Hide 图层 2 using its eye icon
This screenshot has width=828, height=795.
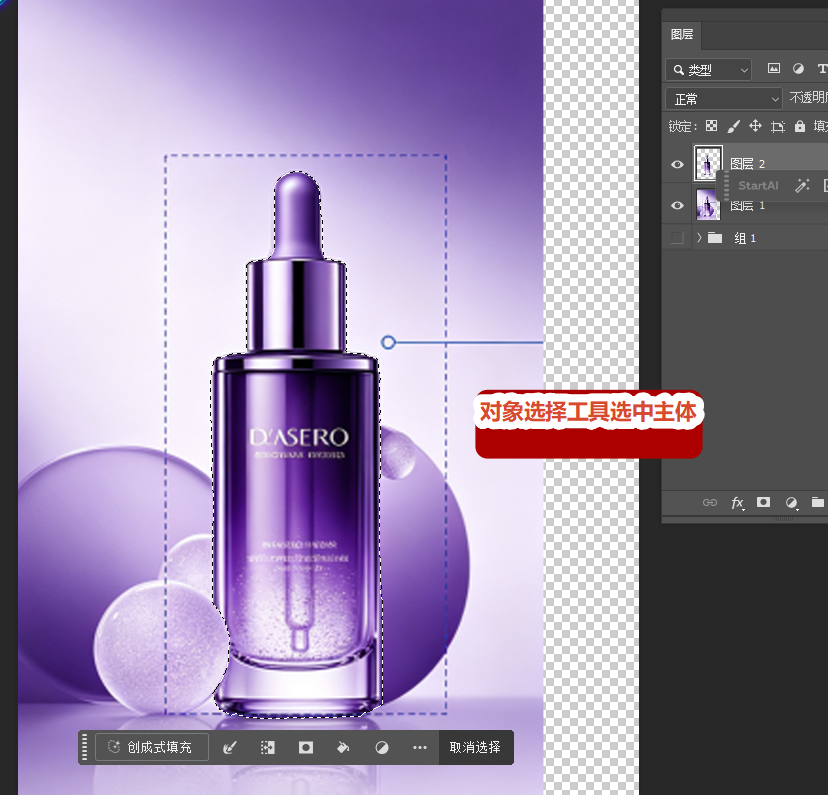pos(677,164)
